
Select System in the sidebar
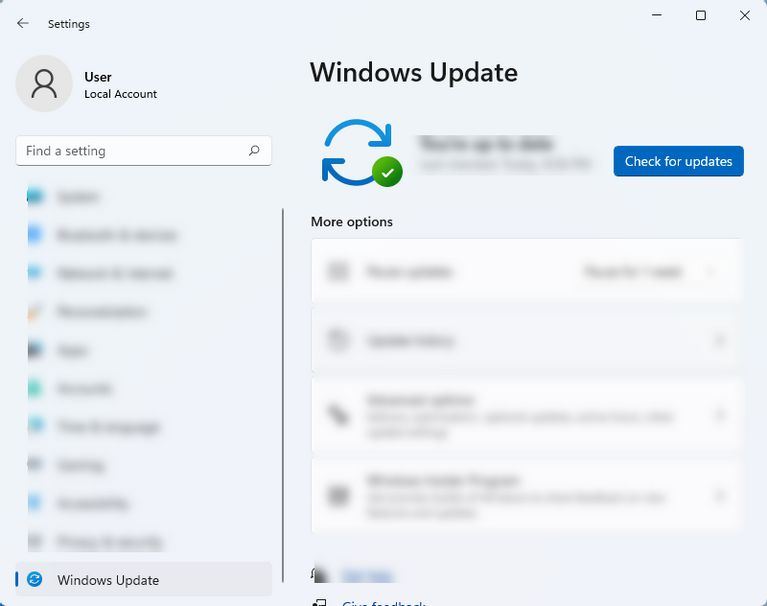pos(77,197)
